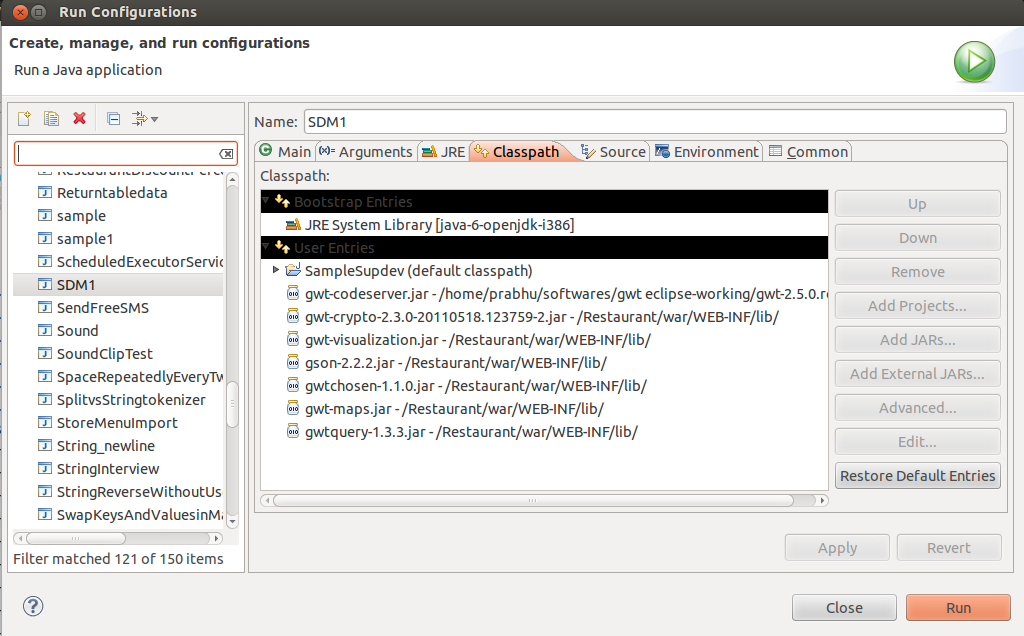The image size is (1024, 636).
Task: Click the Close button
Action: (844, 607)
